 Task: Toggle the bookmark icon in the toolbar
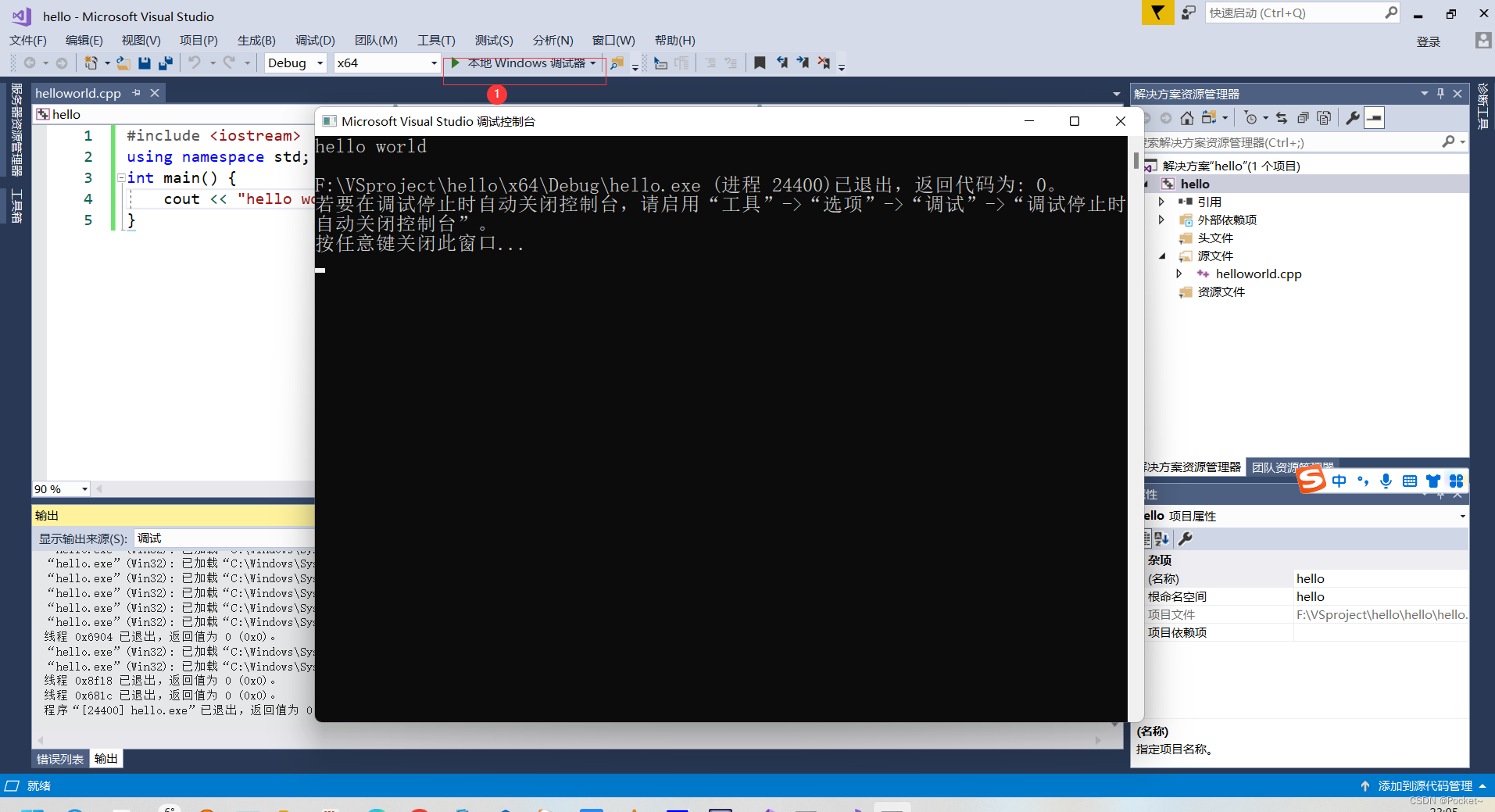click(760, 63)
